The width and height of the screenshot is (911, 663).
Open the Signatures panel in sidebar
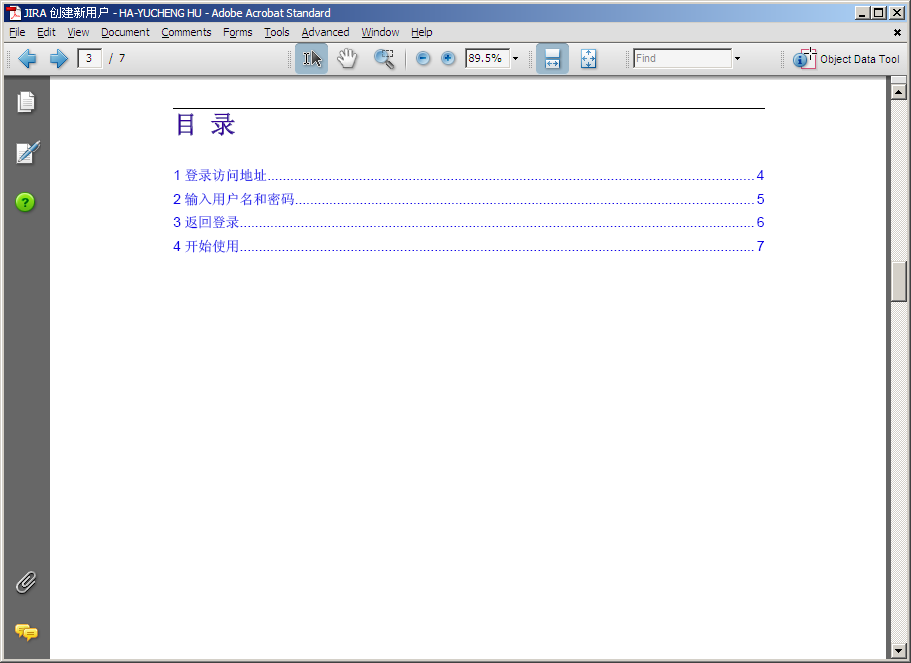[26, 153]
